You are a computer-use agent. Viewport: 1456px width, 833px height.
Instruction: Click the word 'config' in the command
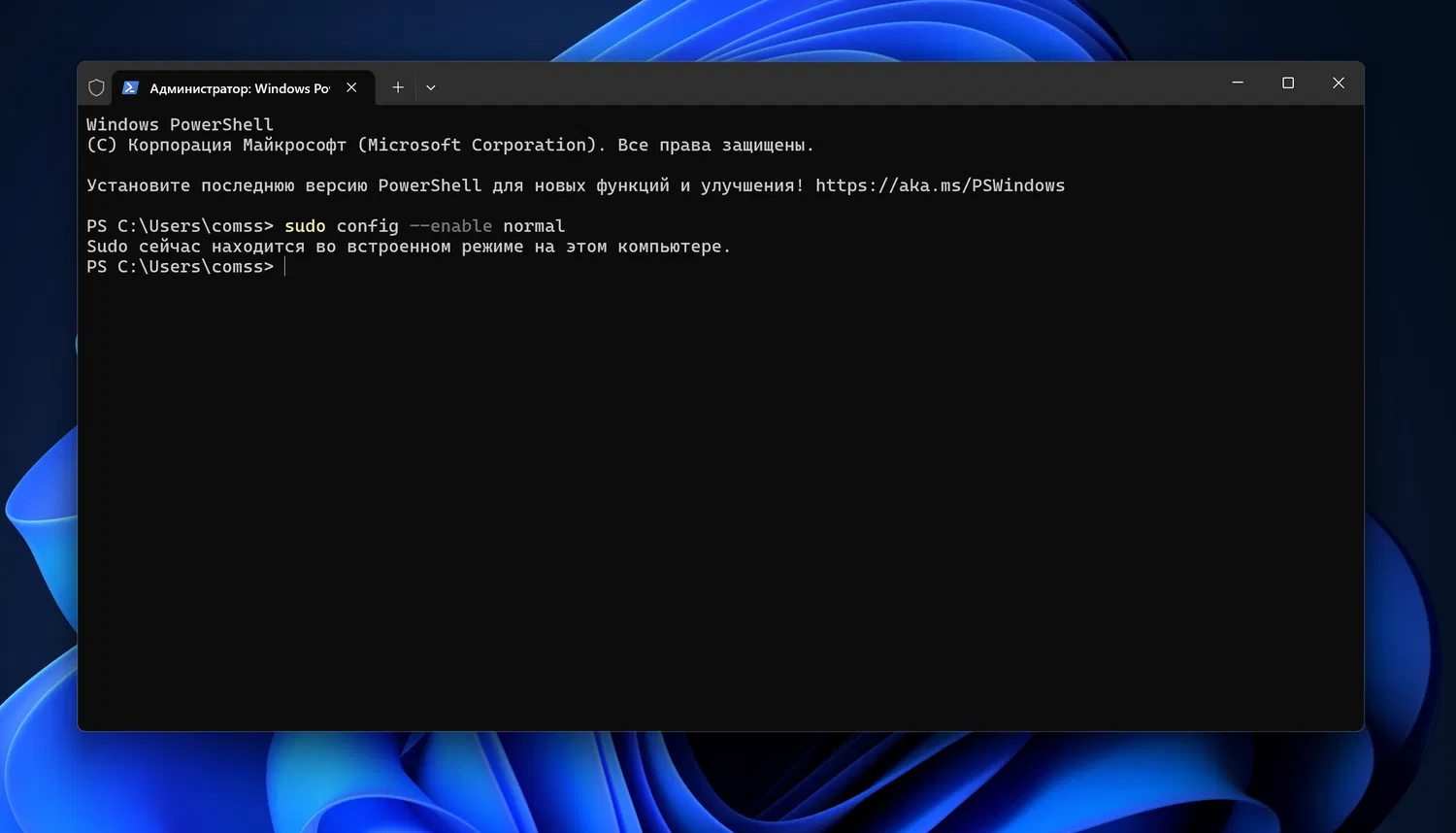point(368,226)
